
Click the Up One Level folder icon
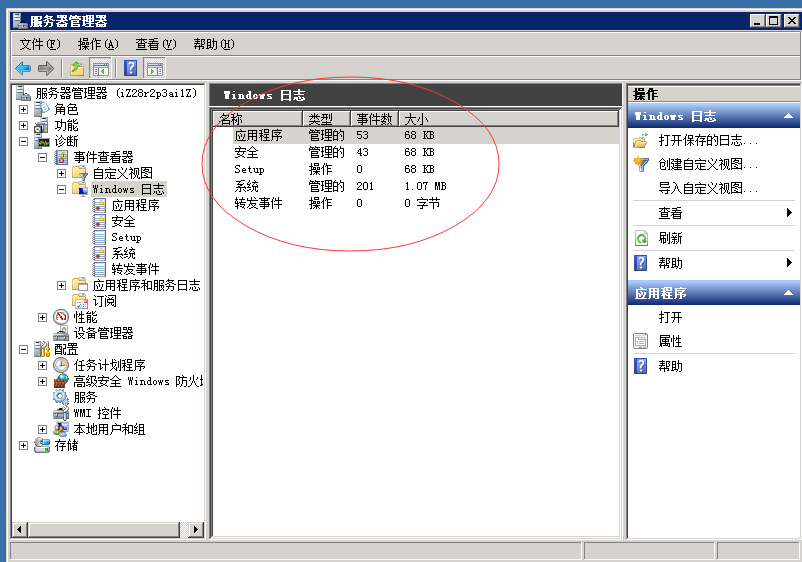coord(76,68)
